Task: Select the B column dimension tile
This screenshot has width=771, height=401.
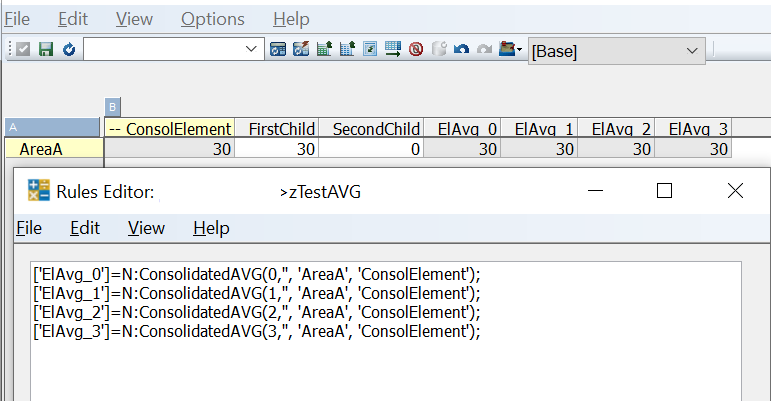Action: [x=113, y=107]
